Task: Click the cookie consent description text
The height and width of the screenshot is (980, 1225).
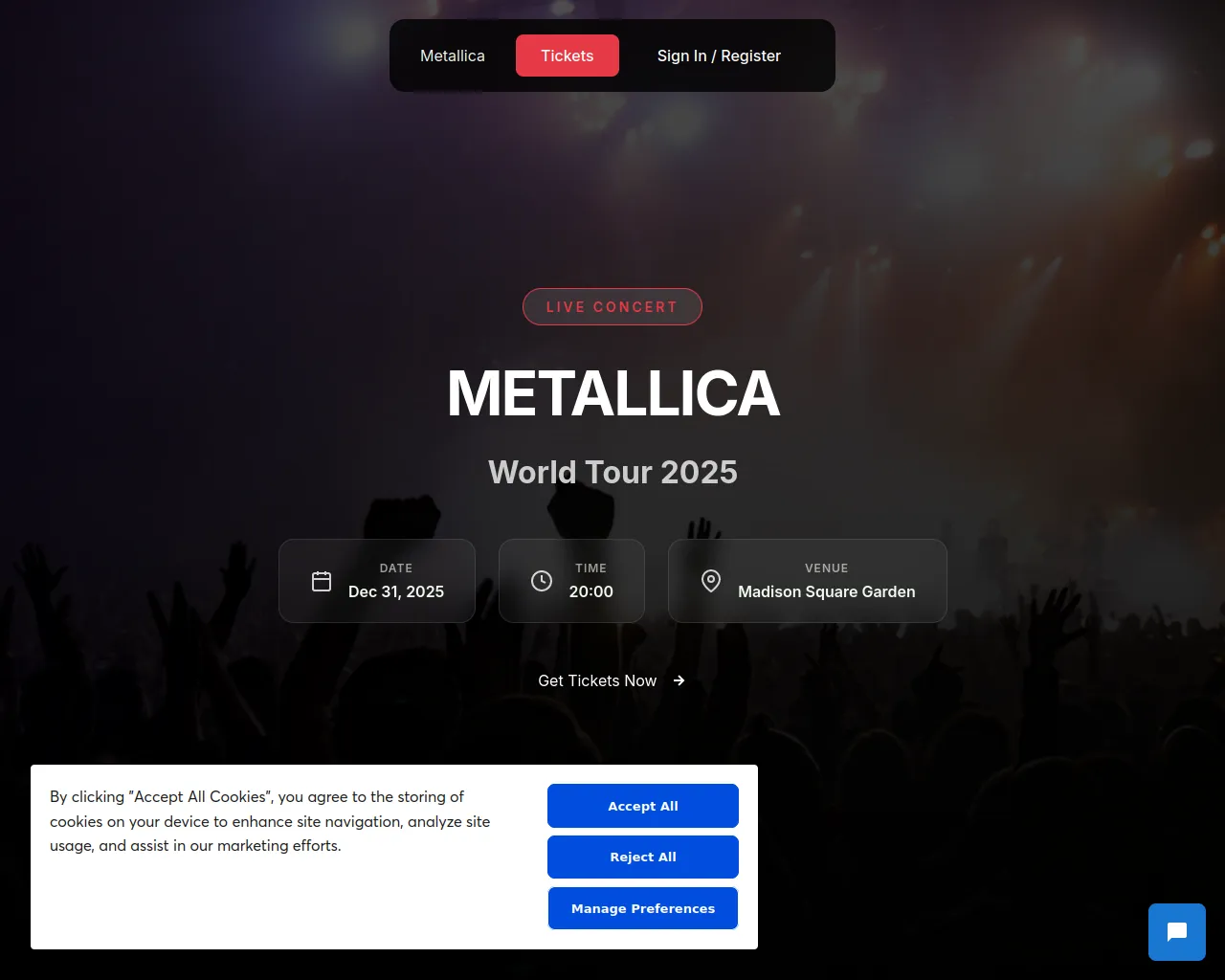Action: 270,821
